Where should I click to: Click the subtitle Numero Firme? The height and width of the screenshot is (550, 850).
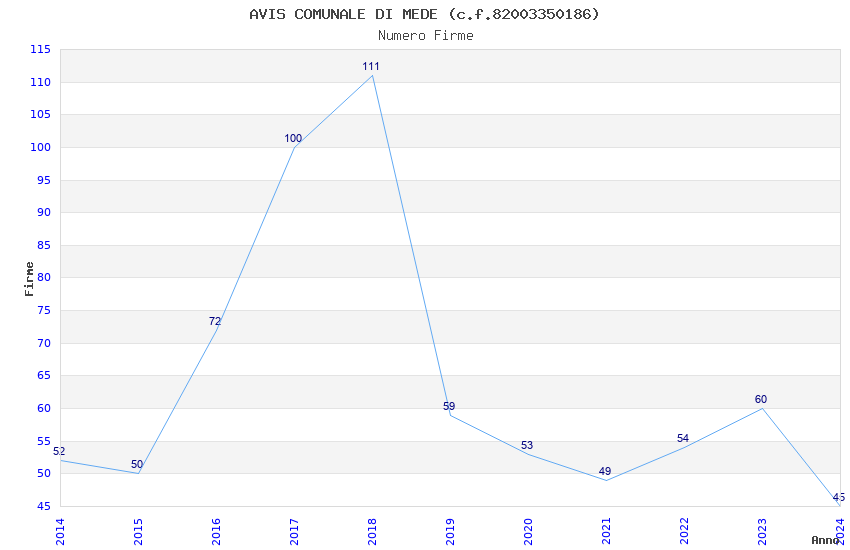point(426,36)
